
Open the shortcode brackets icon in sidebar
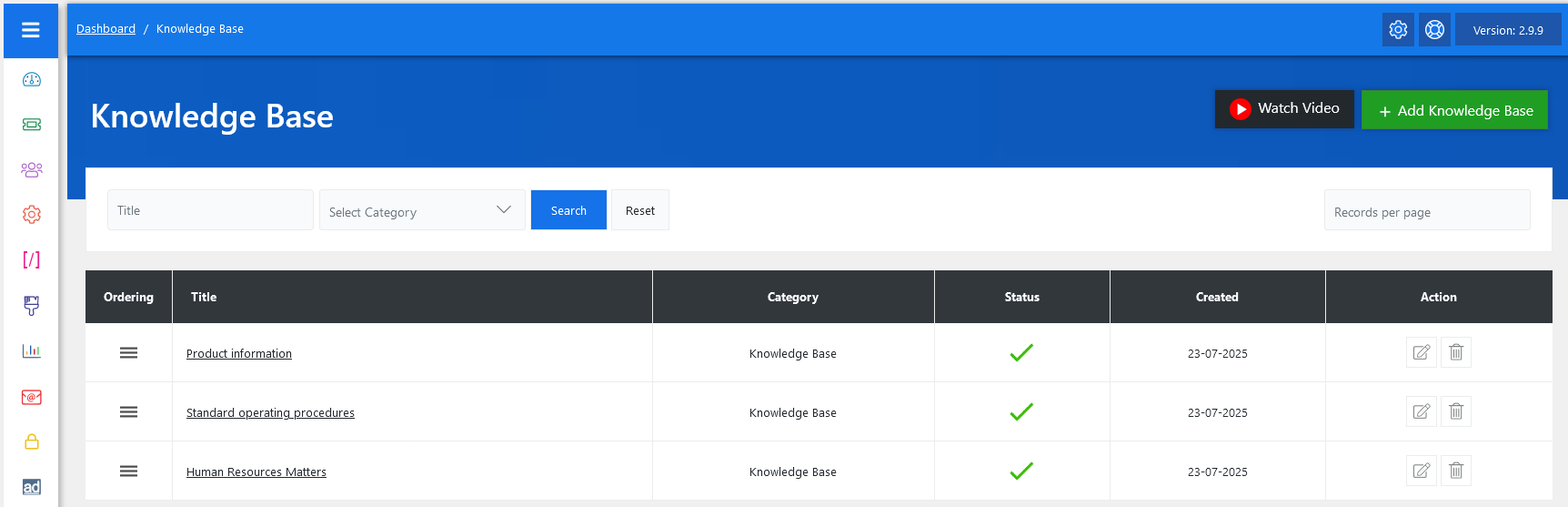32,259
